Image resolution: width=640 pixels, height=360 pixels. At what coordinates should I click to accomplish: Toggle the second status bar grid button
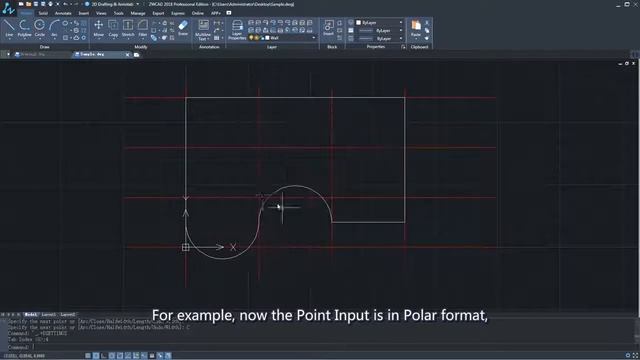pos(96,356)
